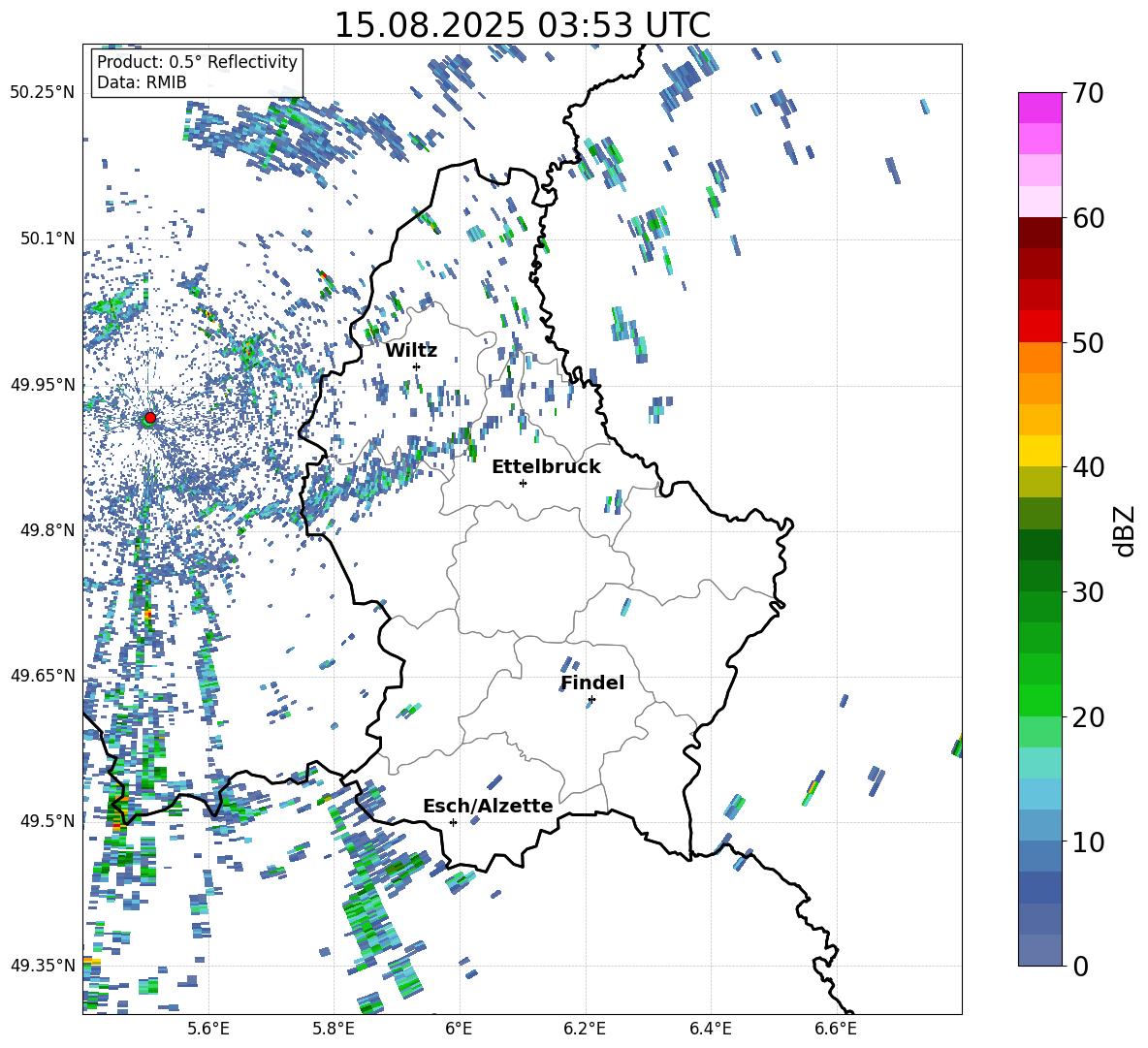Click the 49.8°N latitude label
The width and height of the screenshot is (1148, 1048).
pyautogui.click(x=48, y=530)
